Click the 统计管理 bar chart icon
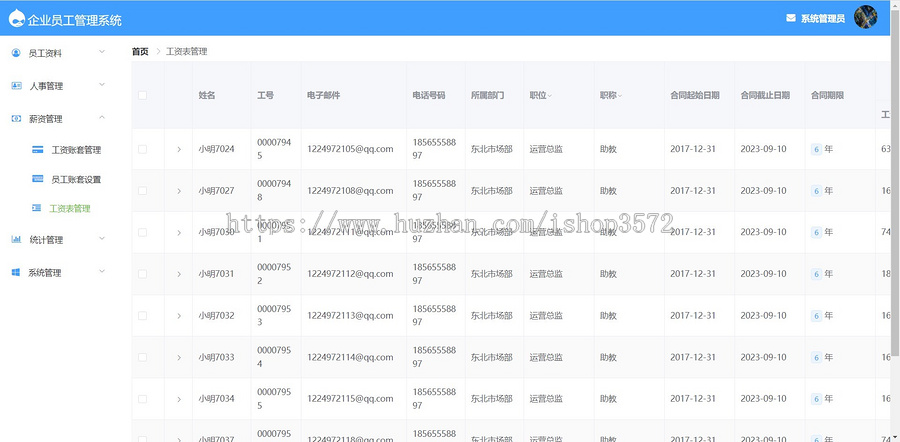 tap(17, 239)
